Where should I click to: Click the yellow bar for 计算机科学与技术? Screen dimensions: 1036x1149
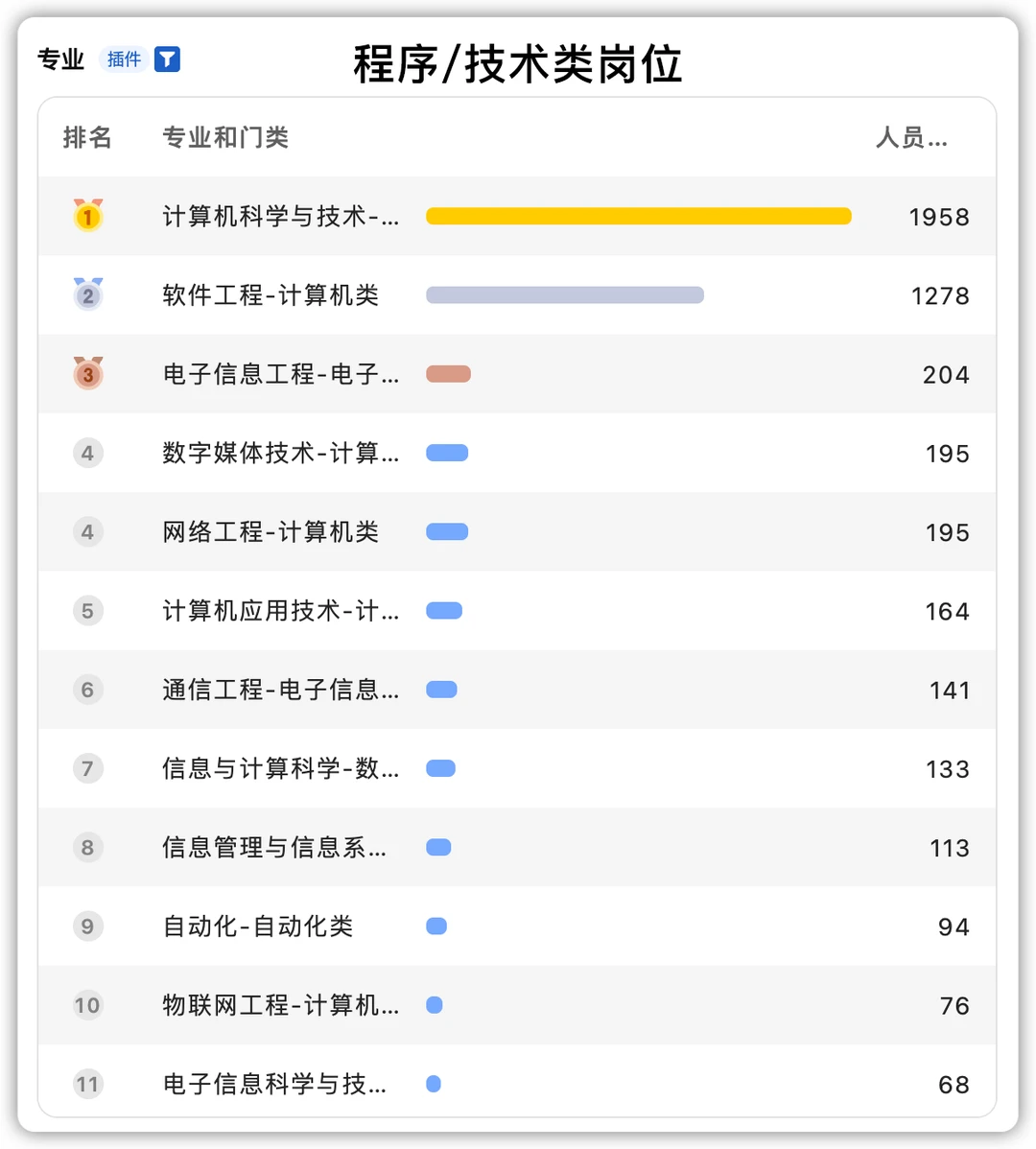(638, 216)
